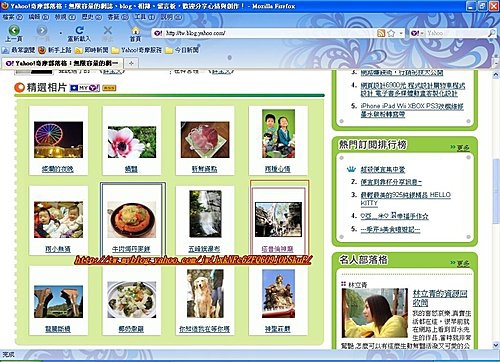Open the 今日新聞 bookmark folder

click(x=182, y=50)
